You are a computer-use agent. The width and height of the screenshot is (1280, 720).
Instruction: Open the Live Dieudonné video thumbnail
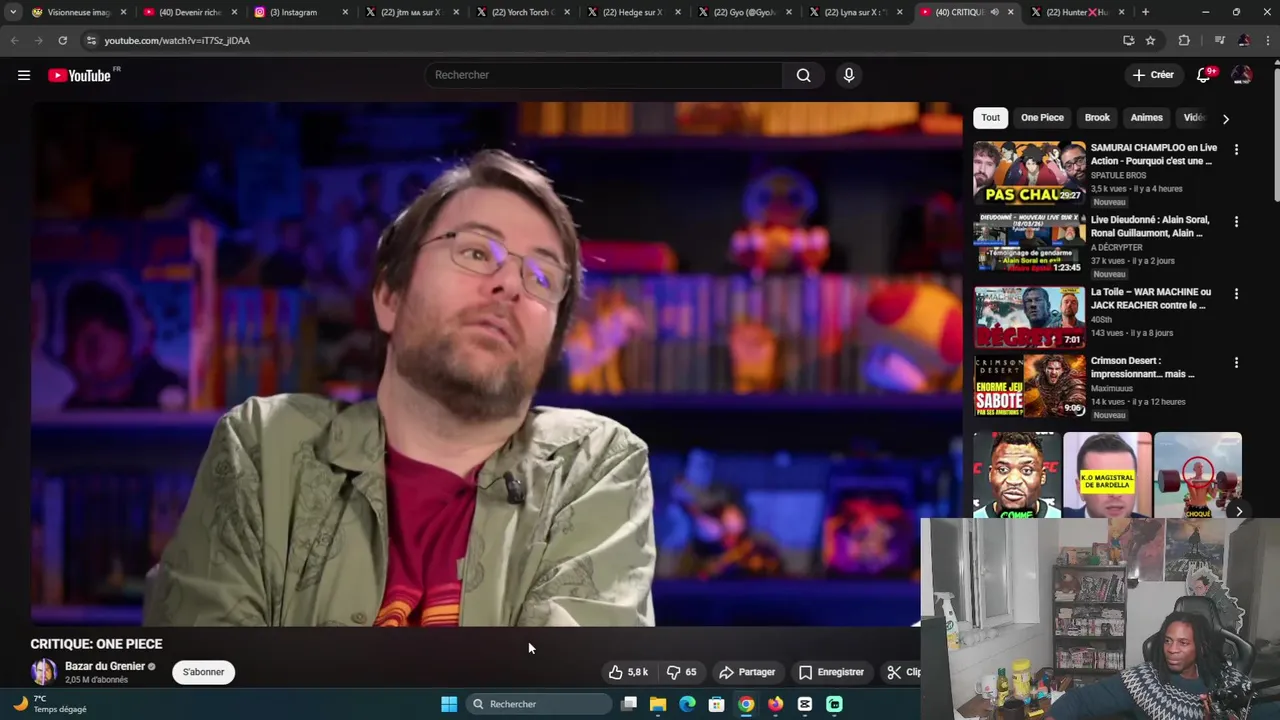(1029, 244)
